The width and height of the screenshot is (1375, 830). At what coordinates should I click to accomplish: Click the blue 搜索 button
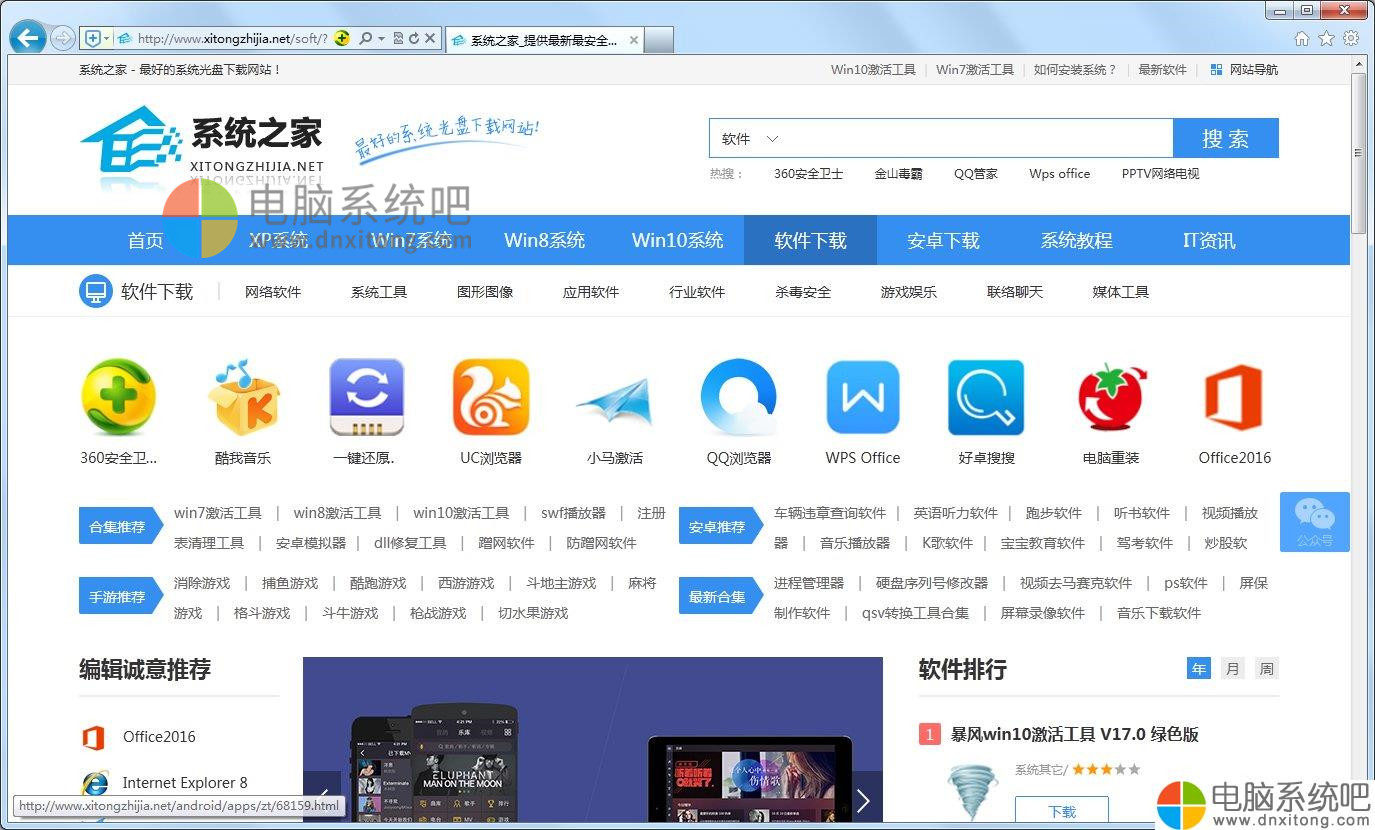(x=1225, y=139)
